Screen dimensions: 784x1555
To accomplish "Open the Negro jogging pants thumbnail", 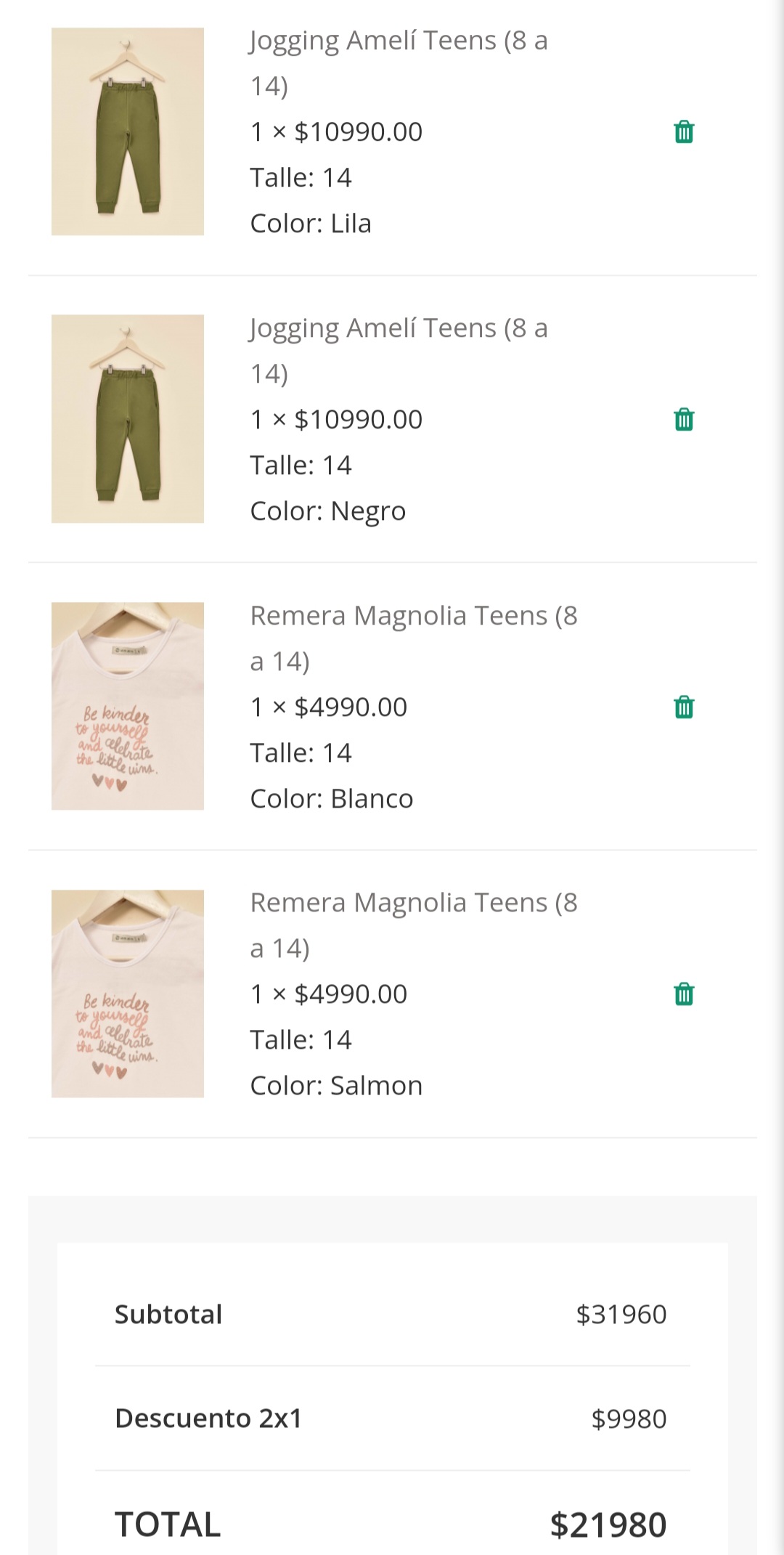I will tap(128, 418).
